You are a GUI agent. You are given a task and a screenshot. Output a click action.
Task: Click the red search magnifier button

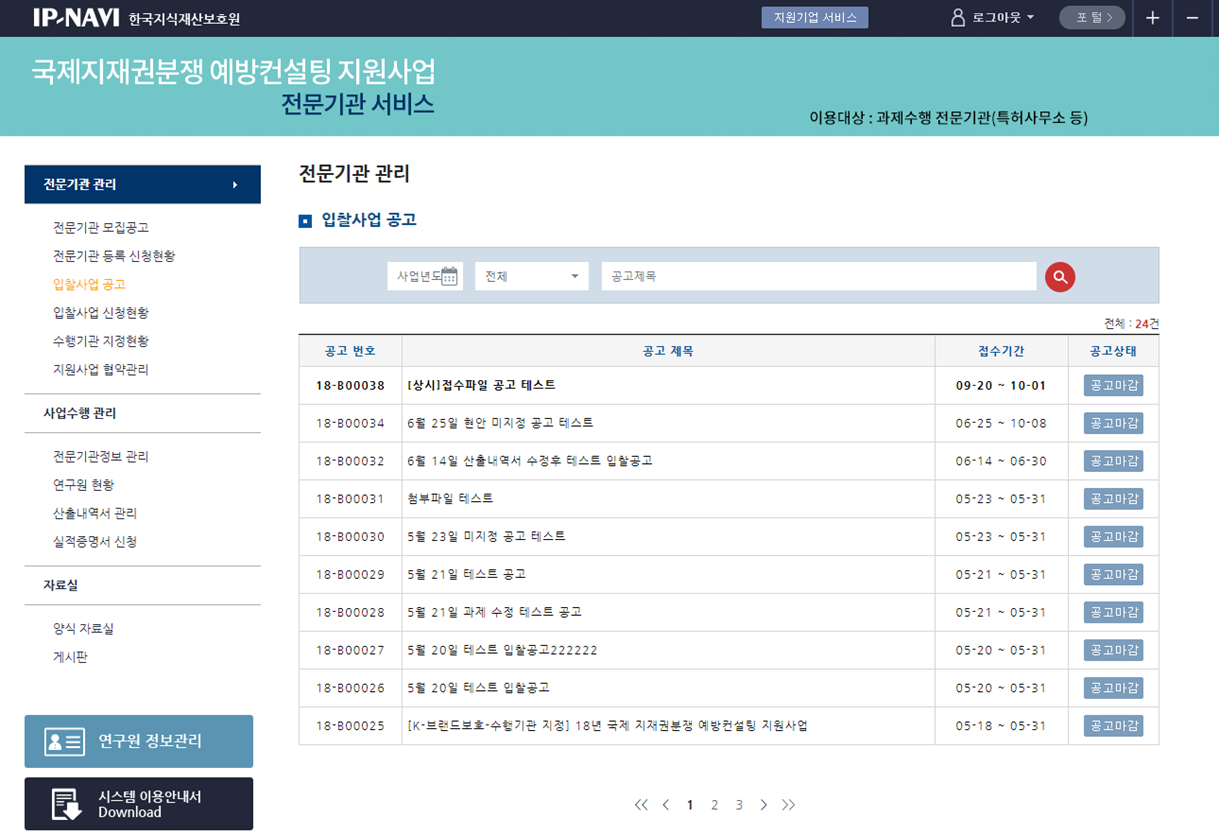tap(1060, 277)
